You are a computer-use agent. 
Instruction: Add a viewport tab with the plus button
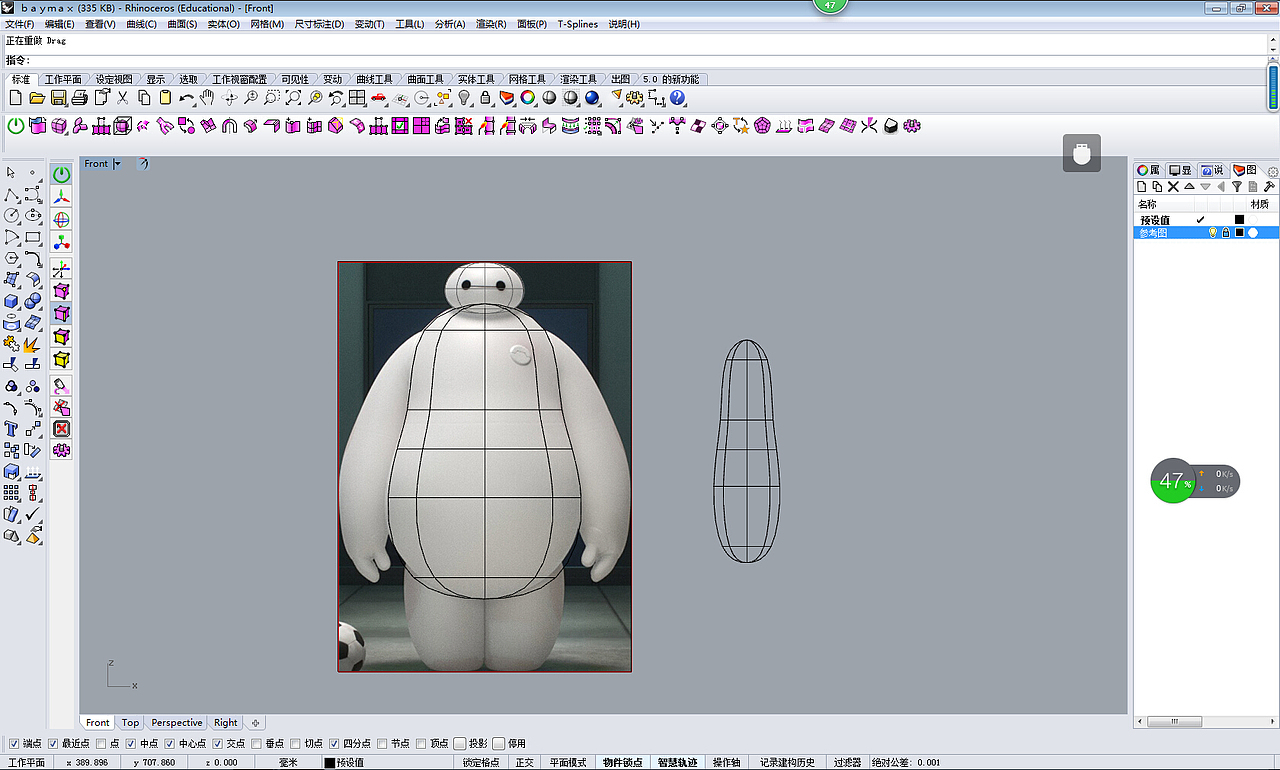pos(255,723)
